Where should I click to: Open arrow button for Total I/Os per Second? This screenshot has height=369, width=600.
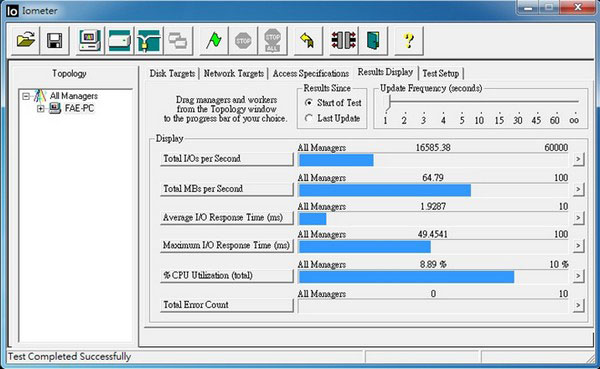[x=578, y=159]
